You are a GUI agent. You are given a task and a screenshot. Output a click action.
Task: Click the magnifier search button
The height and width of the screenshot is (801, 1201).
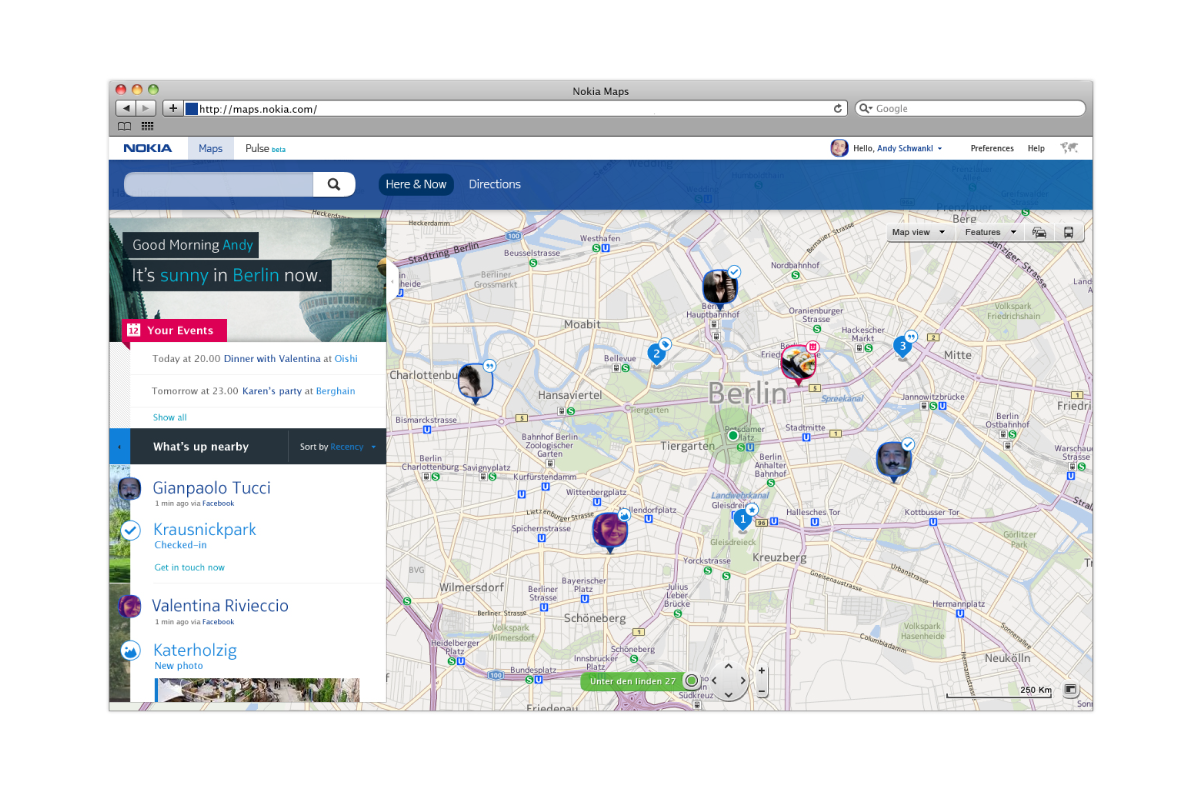(334, 184)
